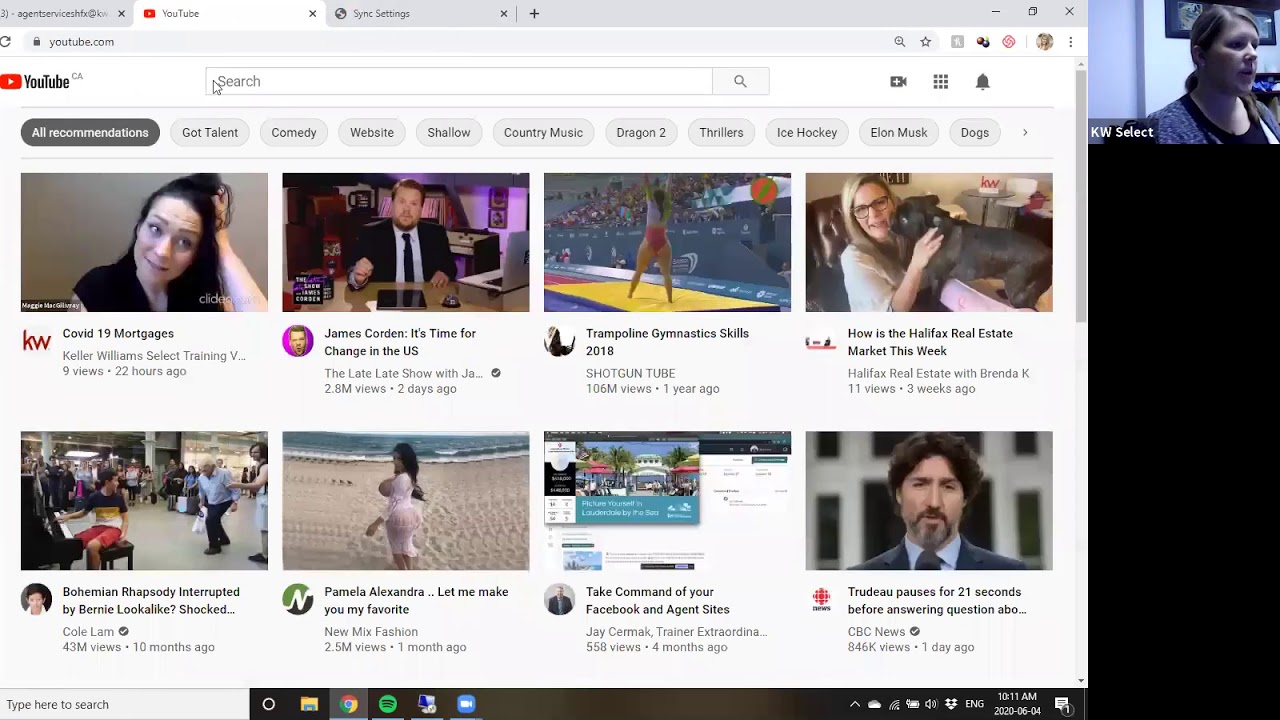Select the Comedy chip
The image size is (1280, 720).
click(x=294, y=132)
